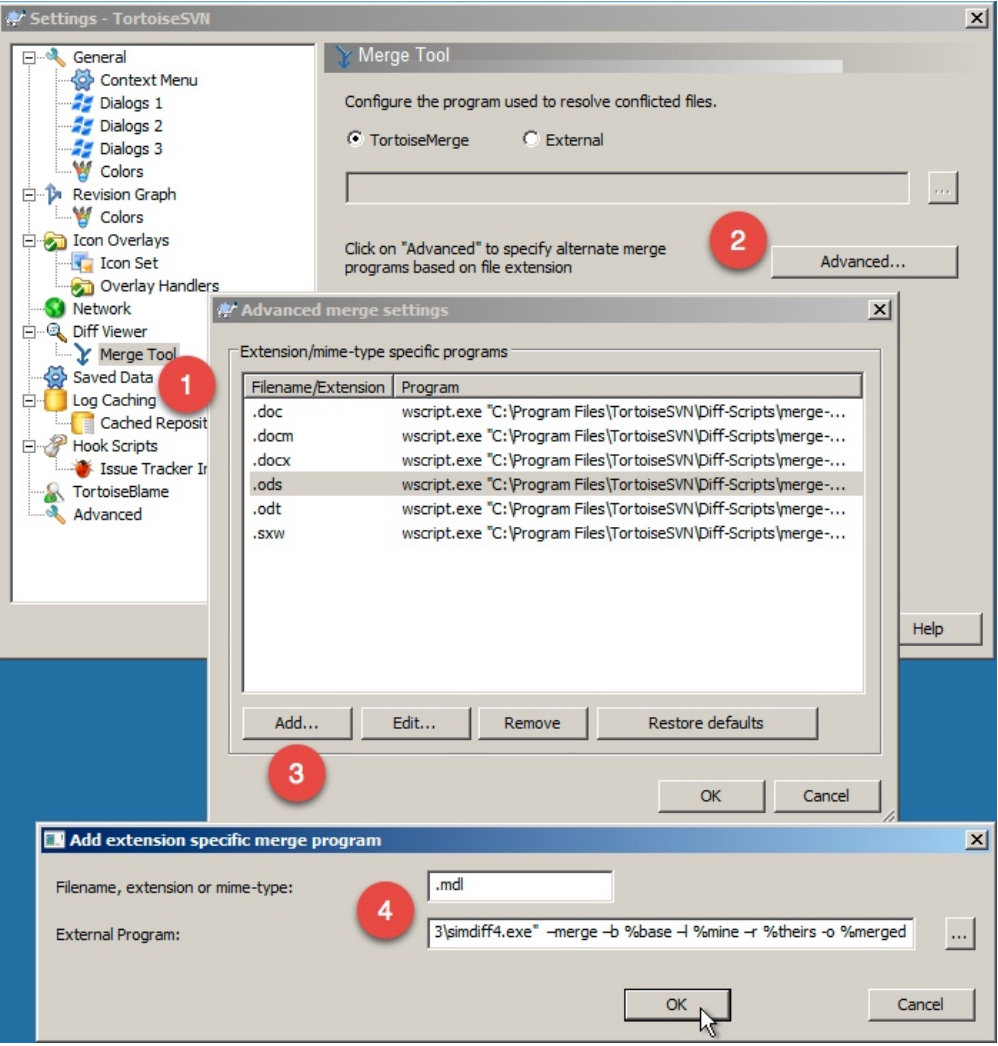Click Add... in Advanced merge settings
This screenshot has height=1046, width=998.
click(297, 723)
